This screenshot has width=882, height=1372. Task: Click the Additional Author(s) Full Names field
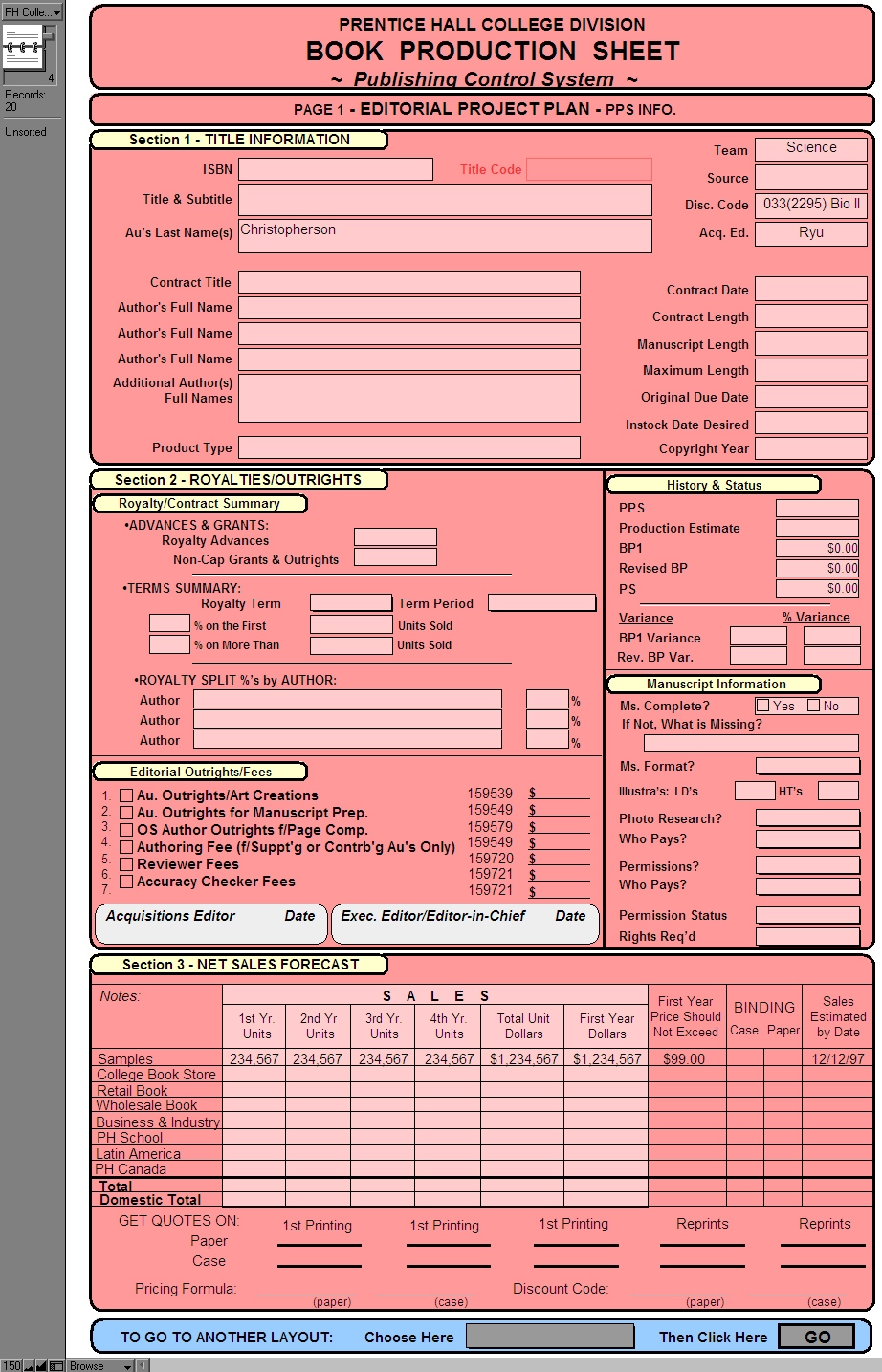click(x=409, y=398)
